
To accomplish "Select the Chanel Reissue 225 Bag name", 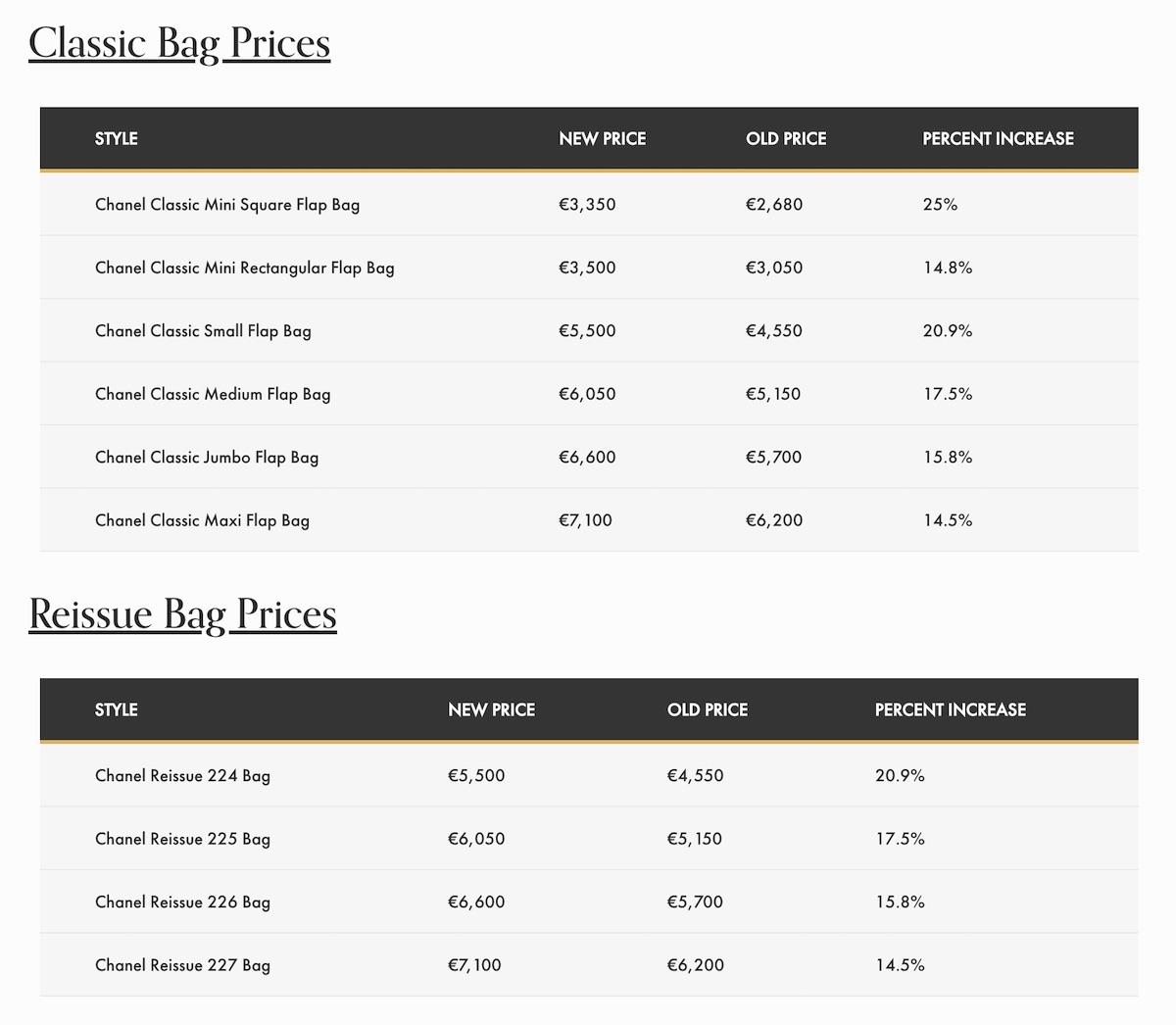I will coord(182,840).
